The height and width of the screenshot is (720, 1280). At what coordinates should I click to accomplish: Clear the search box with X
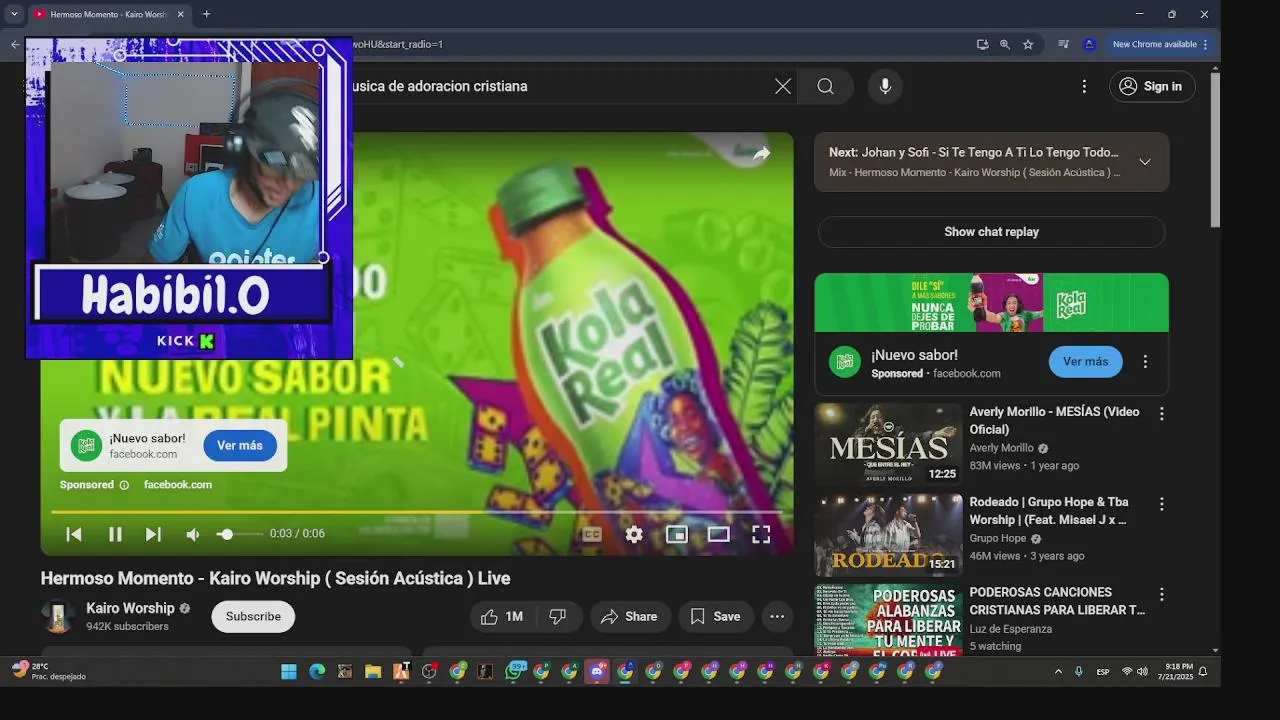click(783, 86)
